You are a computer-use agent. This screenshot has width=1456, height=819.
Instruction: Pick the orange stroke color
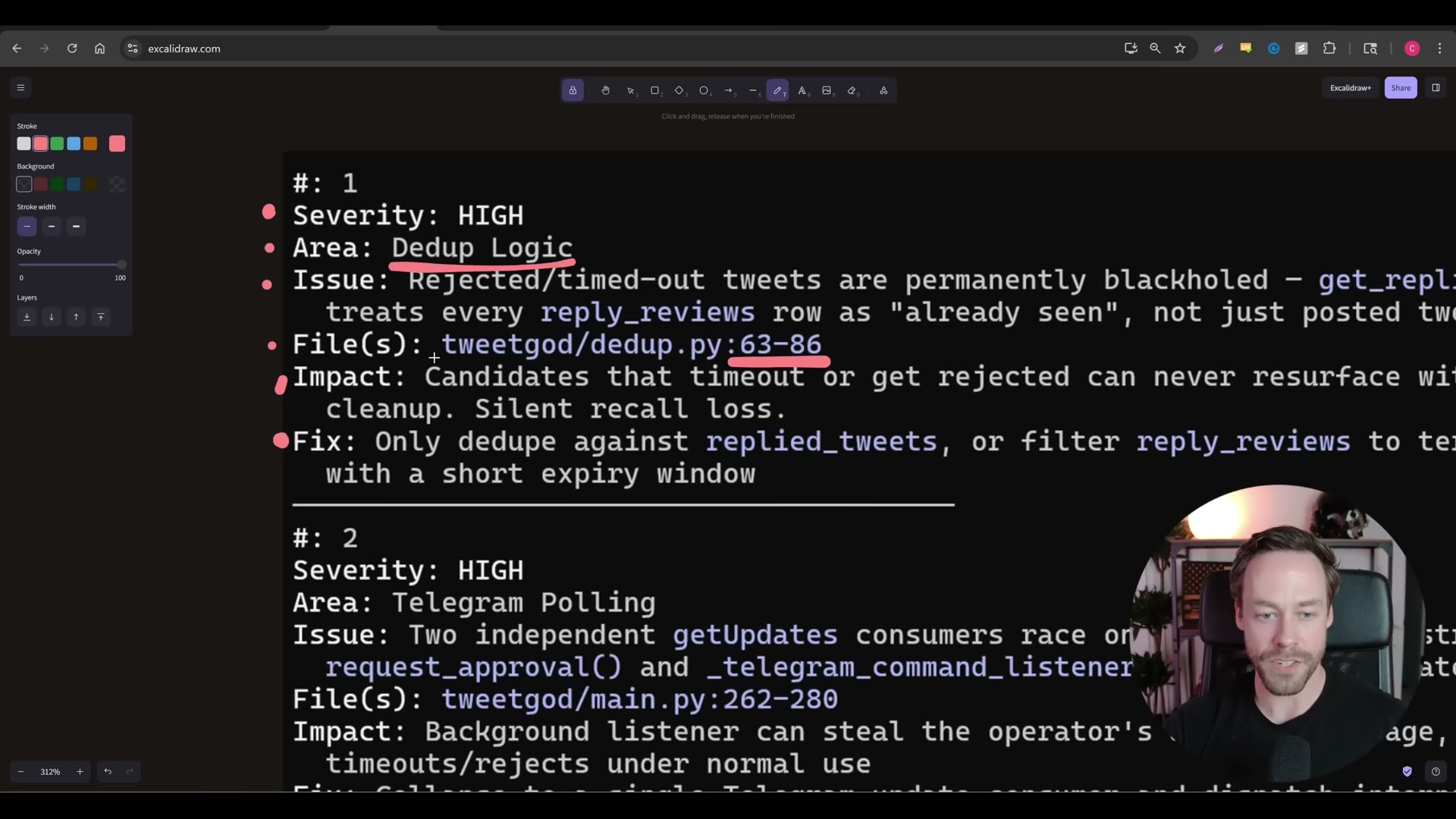[90, 143]
